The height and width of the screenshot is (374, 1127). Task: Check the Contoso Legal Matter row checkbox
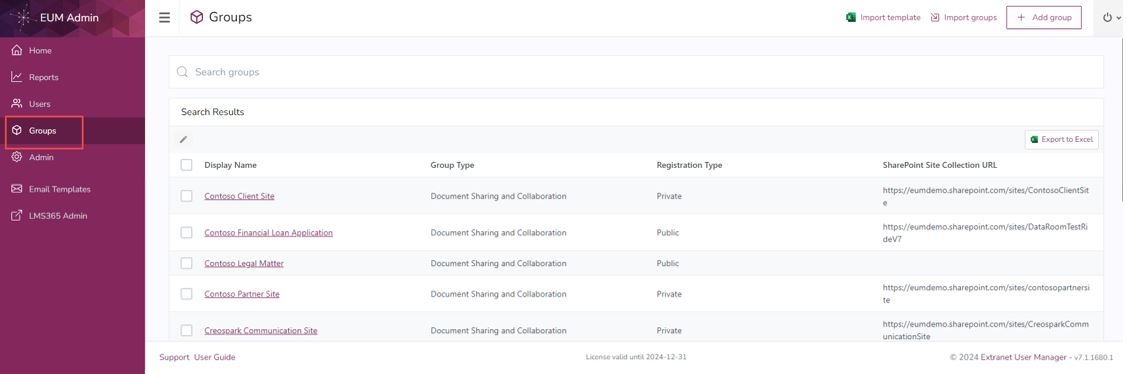coord(186,263)
